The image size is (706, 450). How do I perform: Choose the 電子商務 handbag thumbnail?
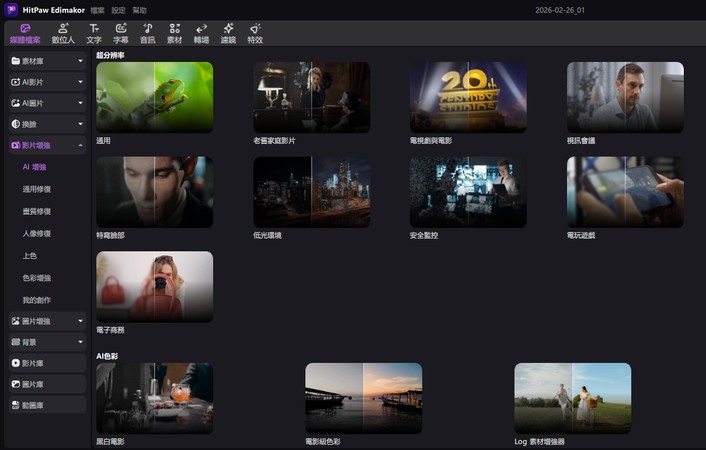pyautogui.click(x=154, y=286)
